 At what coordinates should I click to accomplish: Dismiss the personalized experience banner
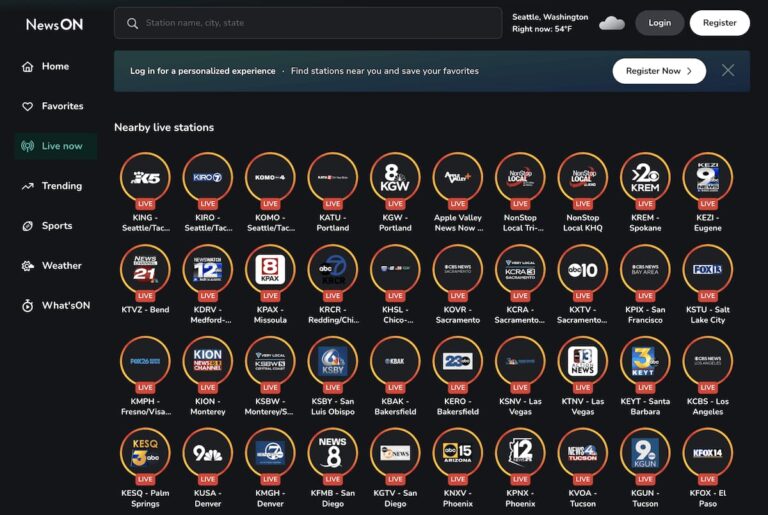(728, 71)
